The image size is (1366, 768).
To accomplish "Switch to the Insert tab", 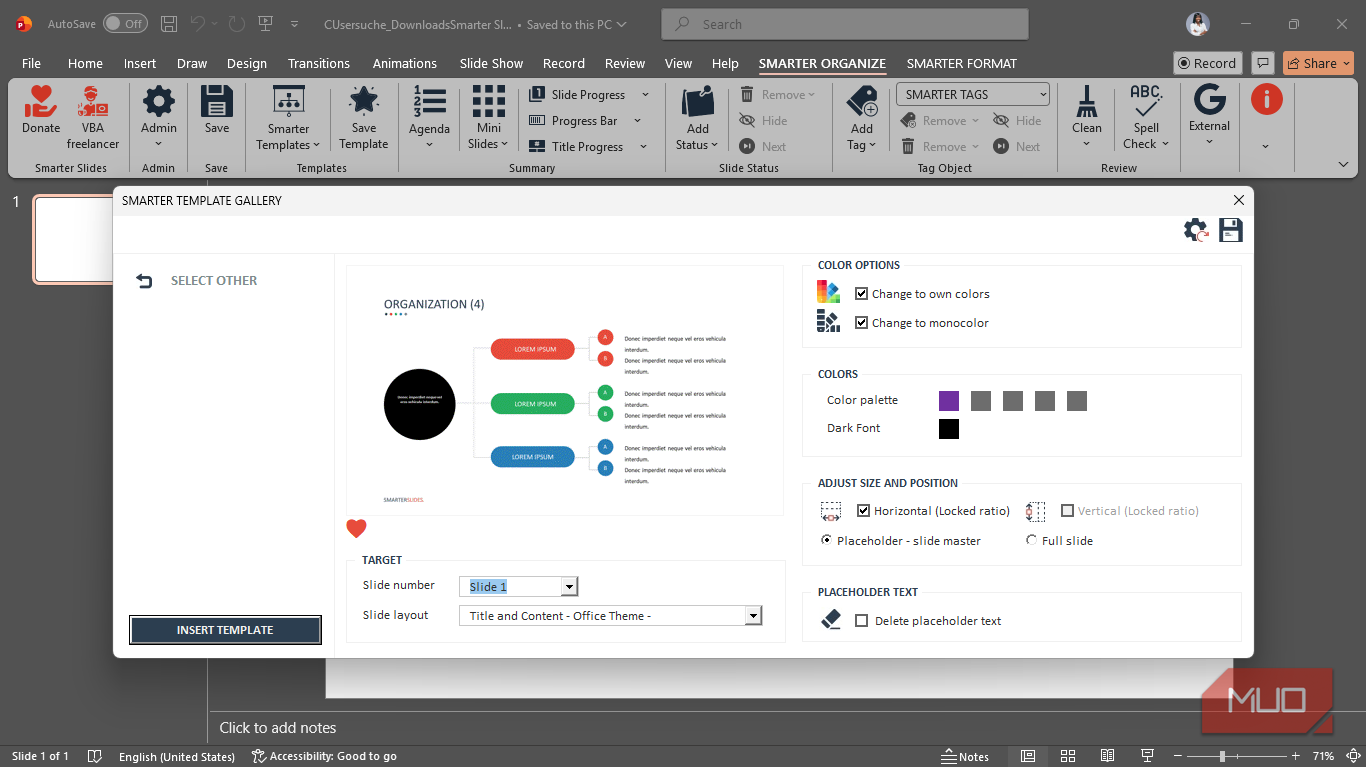I will (x=140, y=63).
